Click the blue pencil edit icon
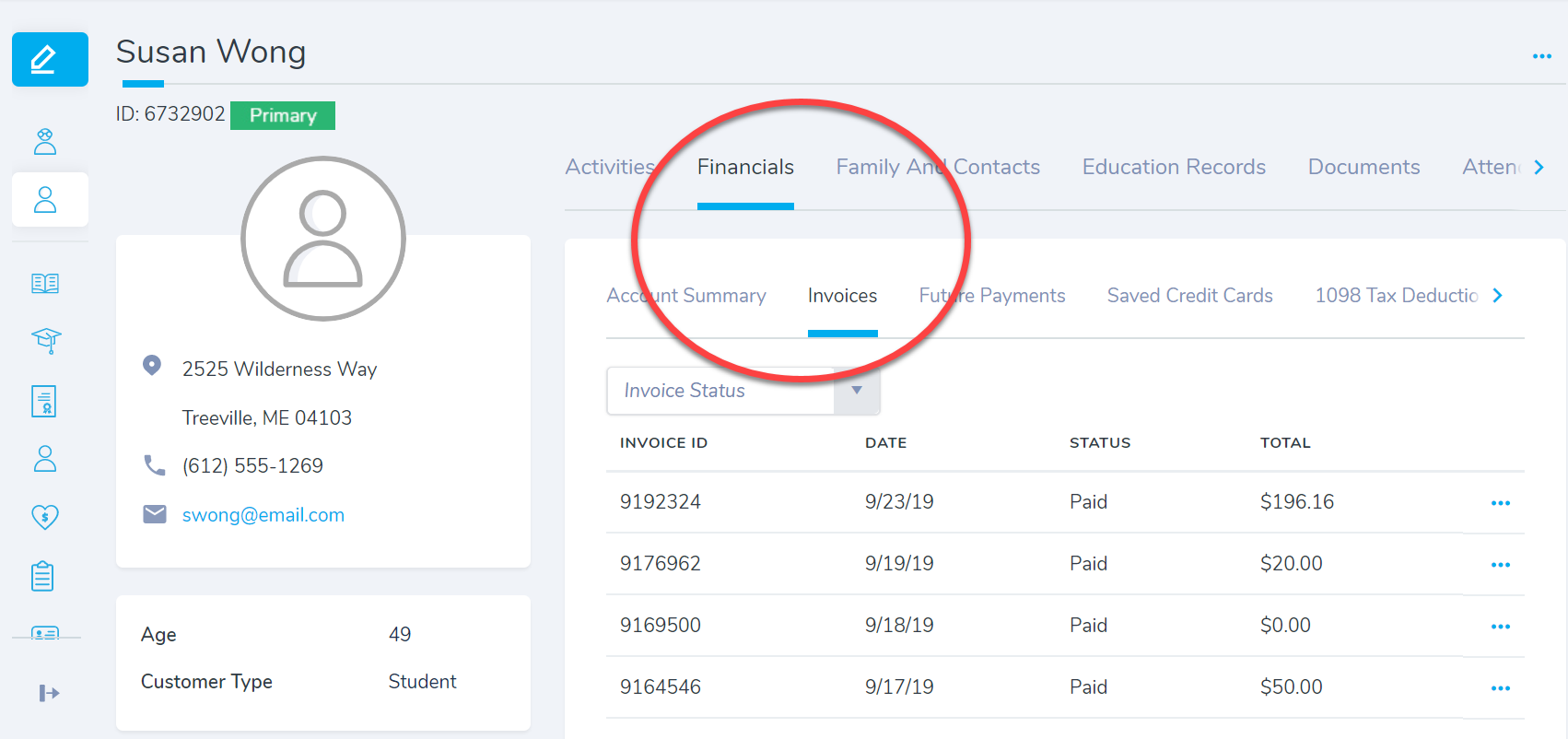 (x=50, y=59)
